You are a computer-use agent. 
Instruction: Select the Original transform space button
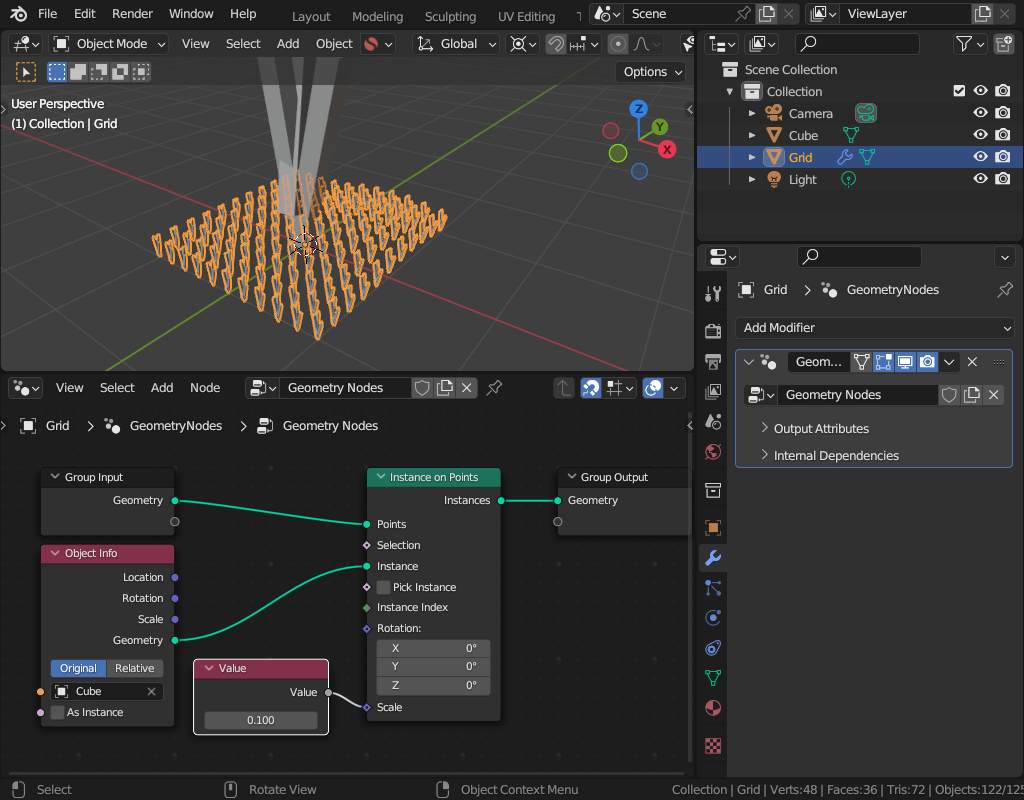tap(78, 668)
